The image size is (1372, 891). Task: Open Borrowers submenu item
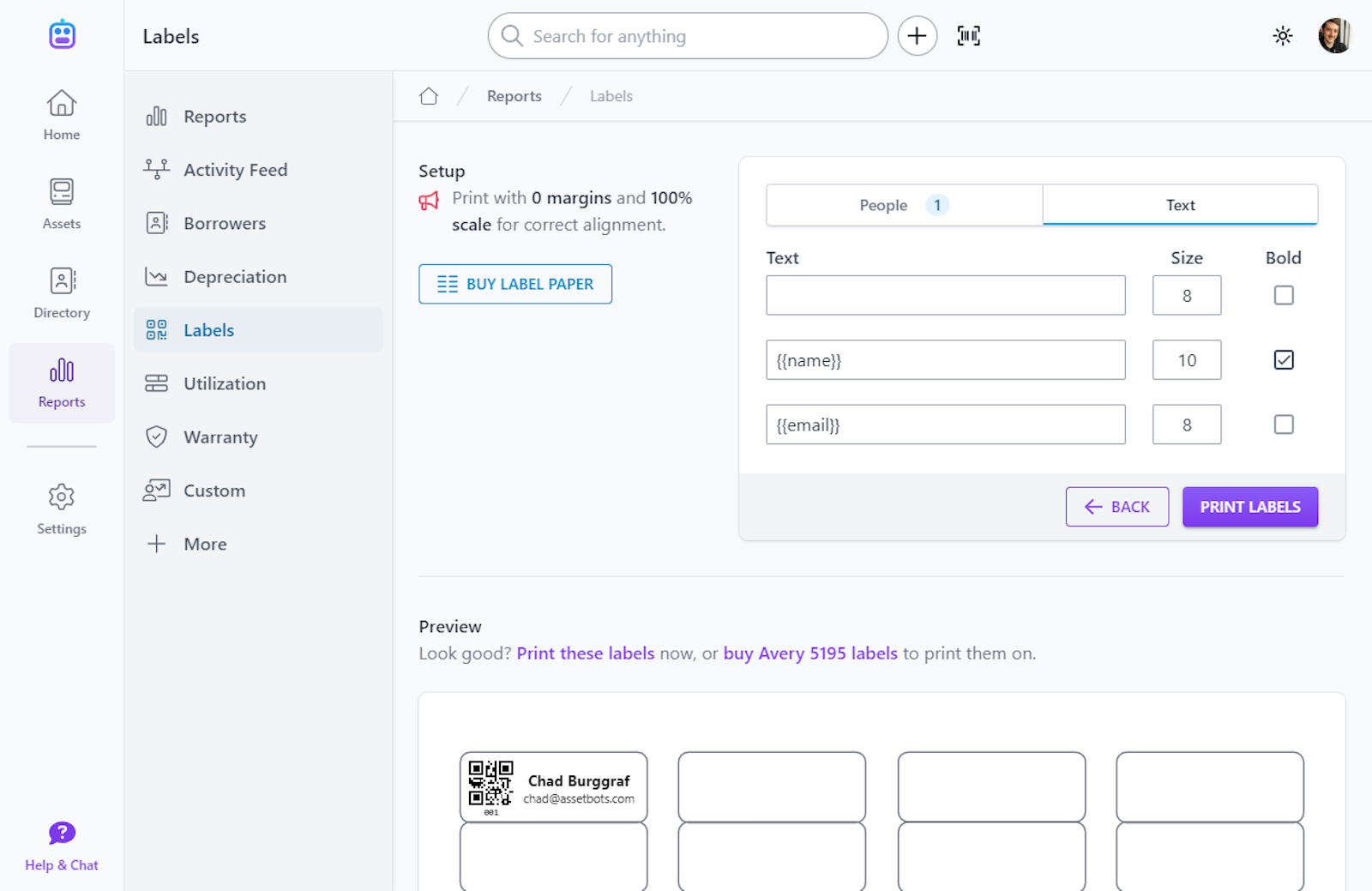(x=258, y=223)
